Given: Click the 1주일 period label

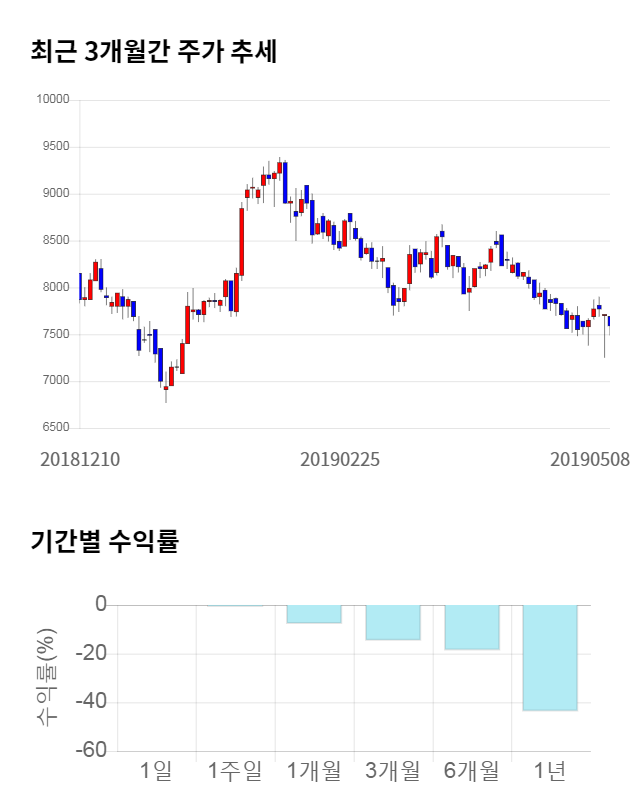Looking at the screenshot, I should point(235,771).
